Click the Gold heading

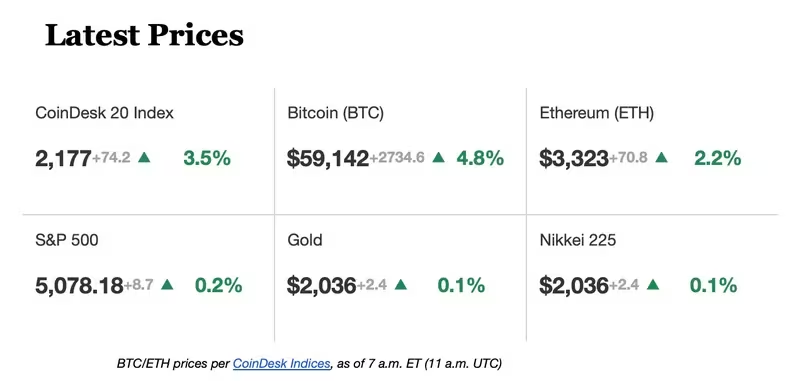point(305,240)
